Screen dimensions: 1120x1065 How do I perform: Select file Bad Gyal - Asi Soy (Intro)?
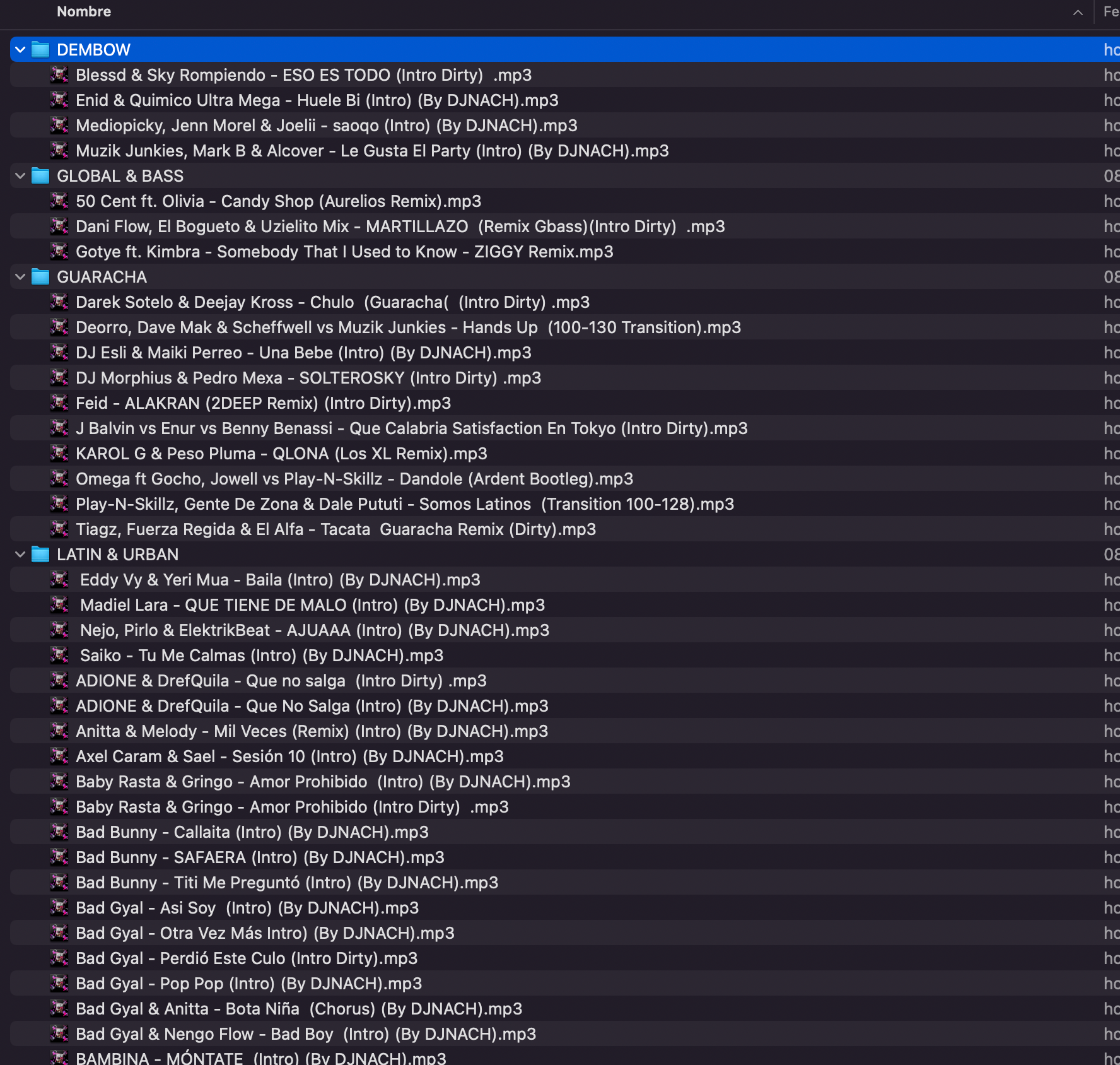(247, 908)
